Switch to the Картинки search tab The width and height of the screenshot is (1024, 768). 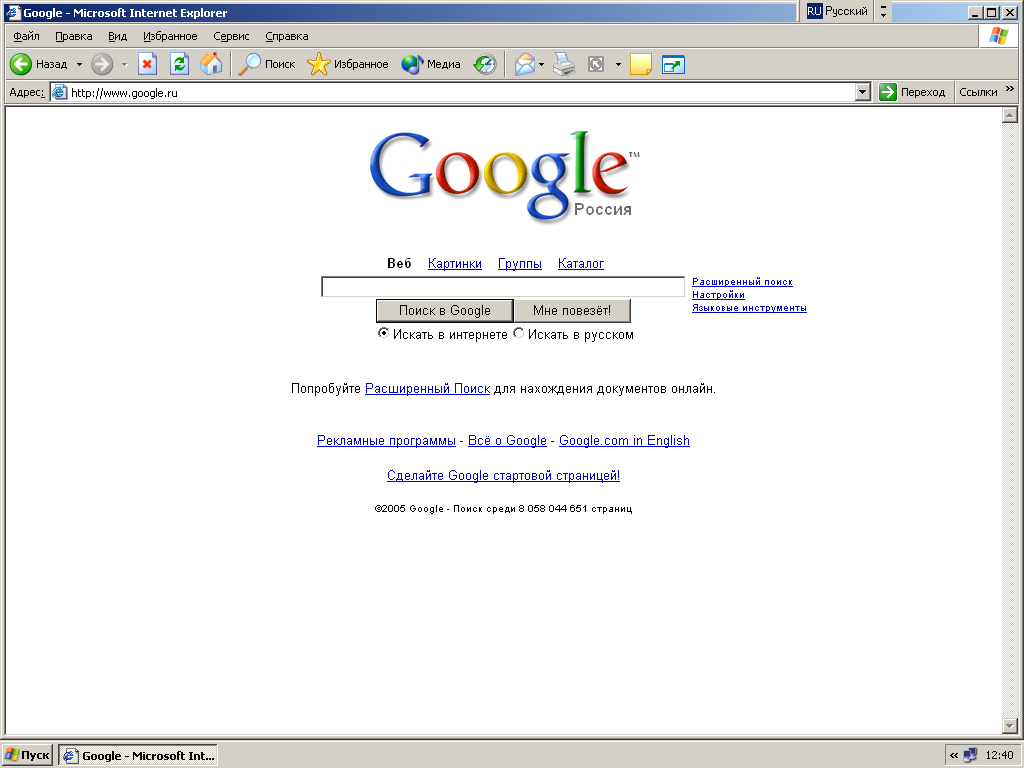click(x=455, y=263)
